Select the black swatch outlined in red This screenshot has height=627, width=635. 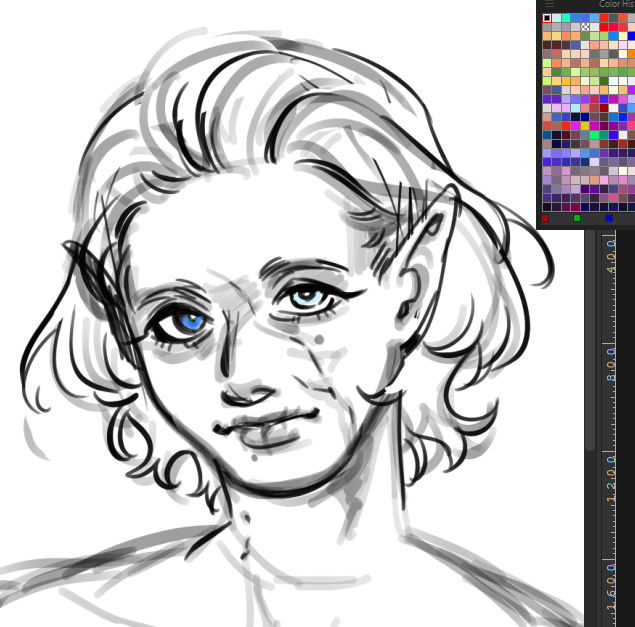click(547, 18)
